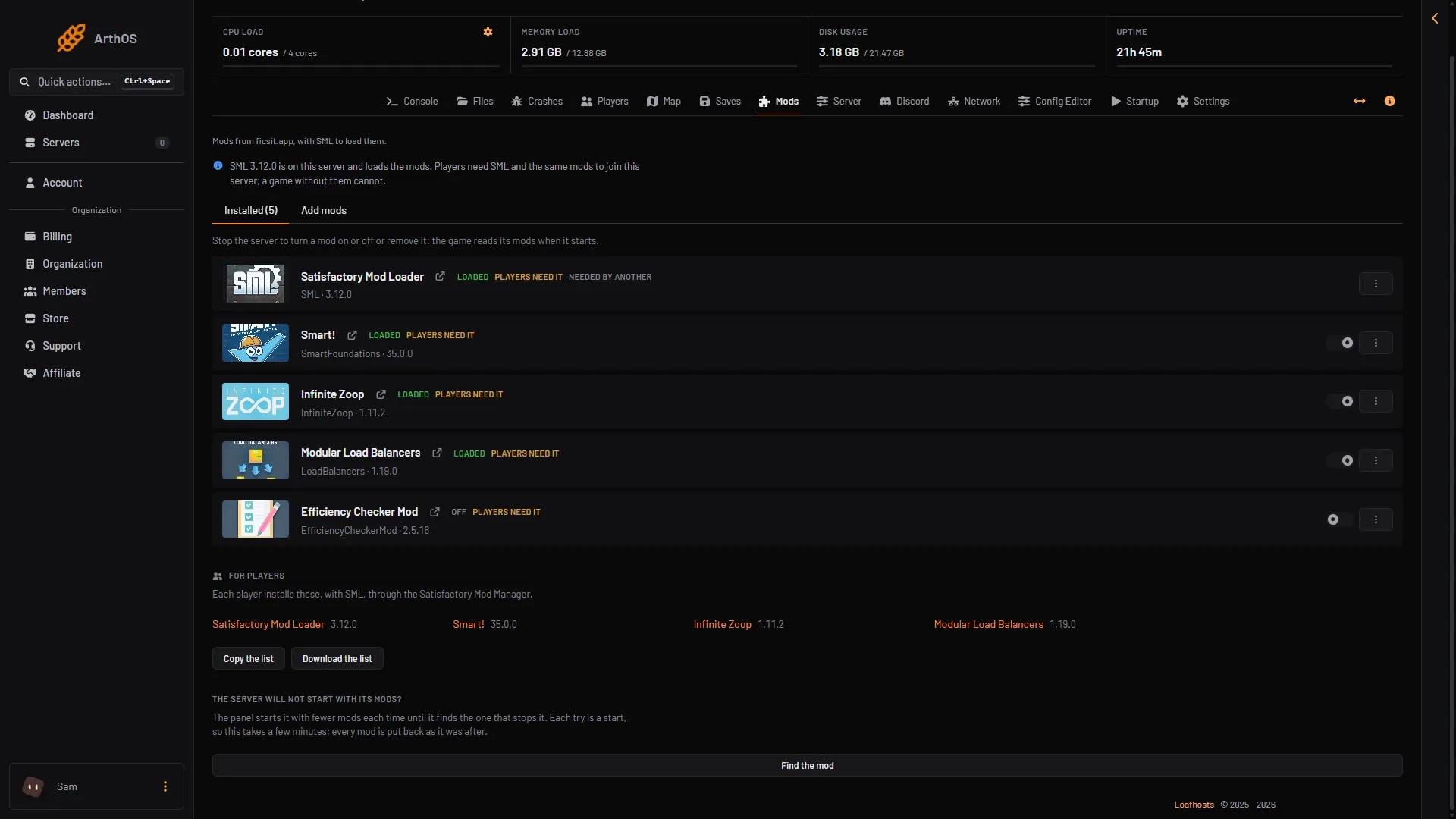Select the Mods tab
Screen dimensions: 1456x819
tap(779, 102)
